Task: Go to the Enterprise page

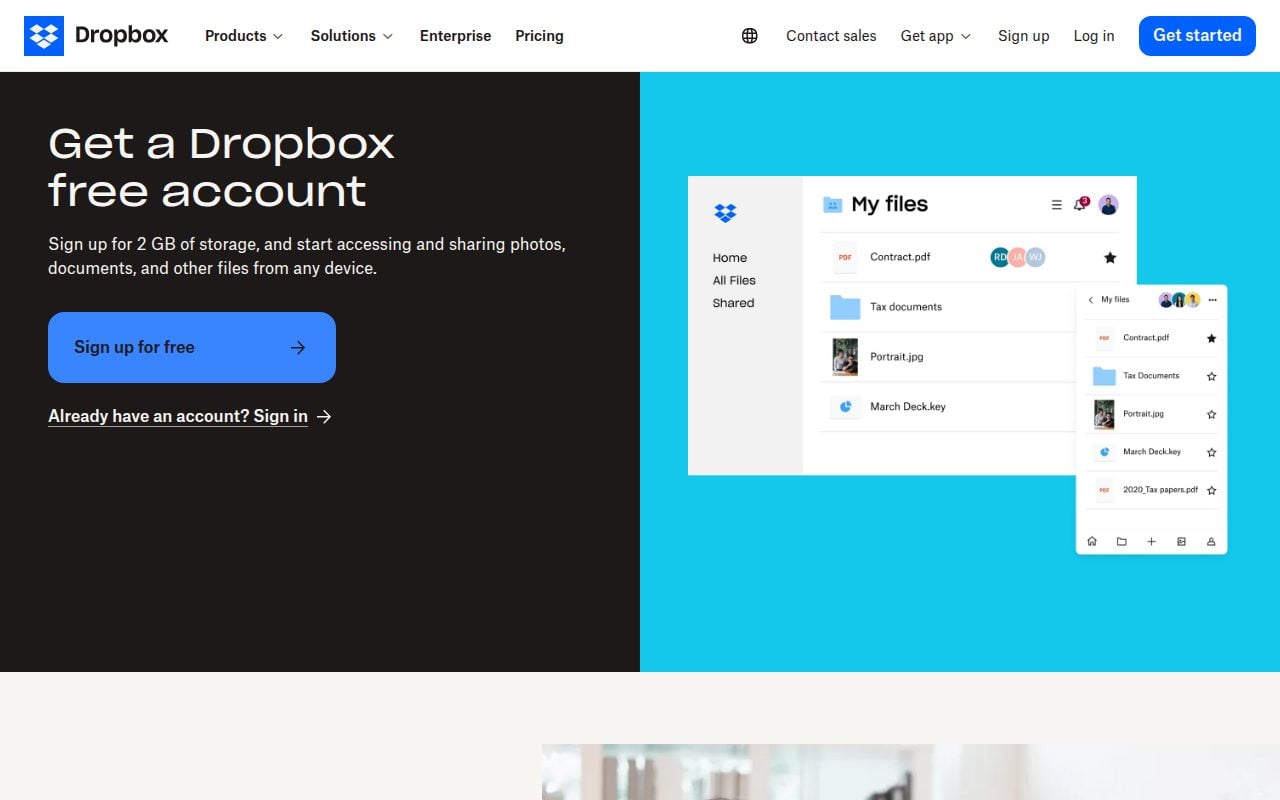Action: [455, 36]
